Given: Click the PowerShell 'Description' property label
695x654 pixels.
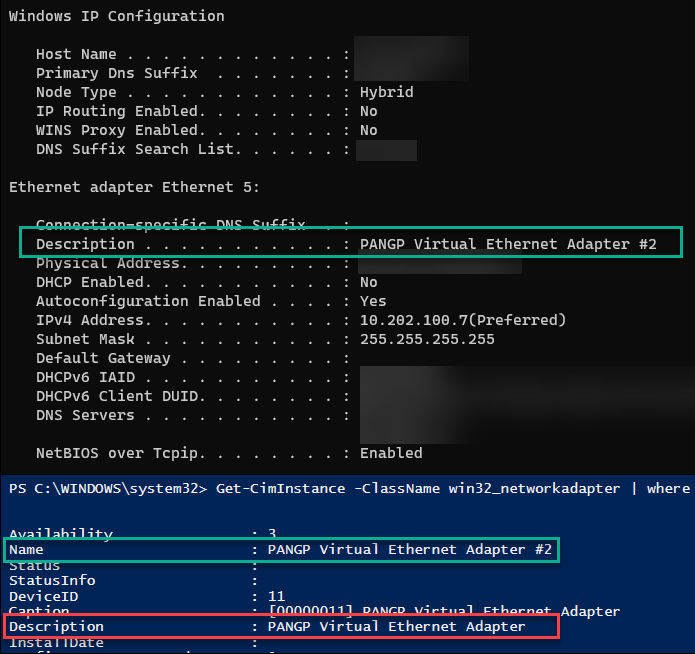Looking at the screenshot, I should click(56, 627).
